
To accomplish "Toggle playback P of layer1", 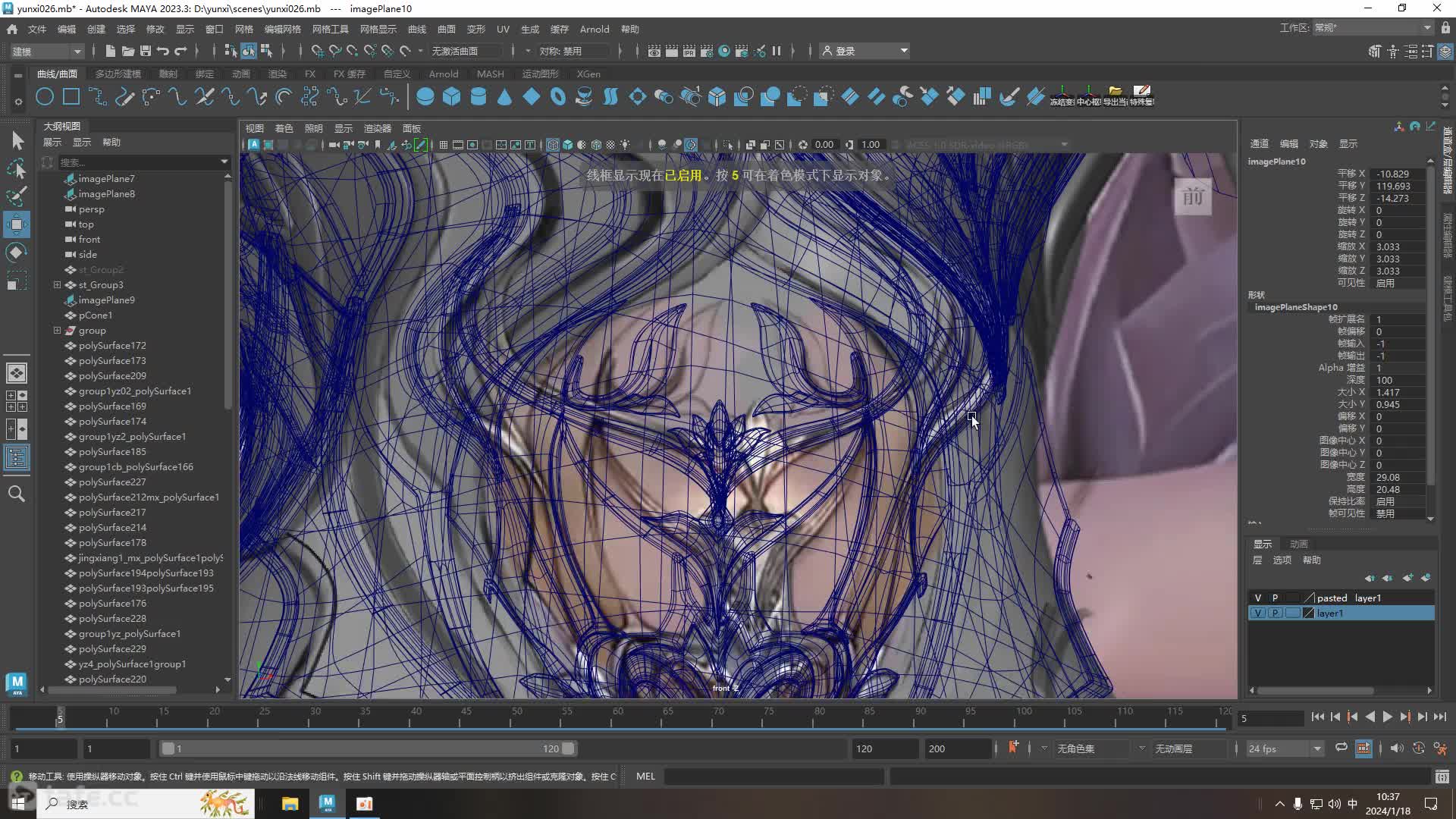I will [x=1275, y=613].
